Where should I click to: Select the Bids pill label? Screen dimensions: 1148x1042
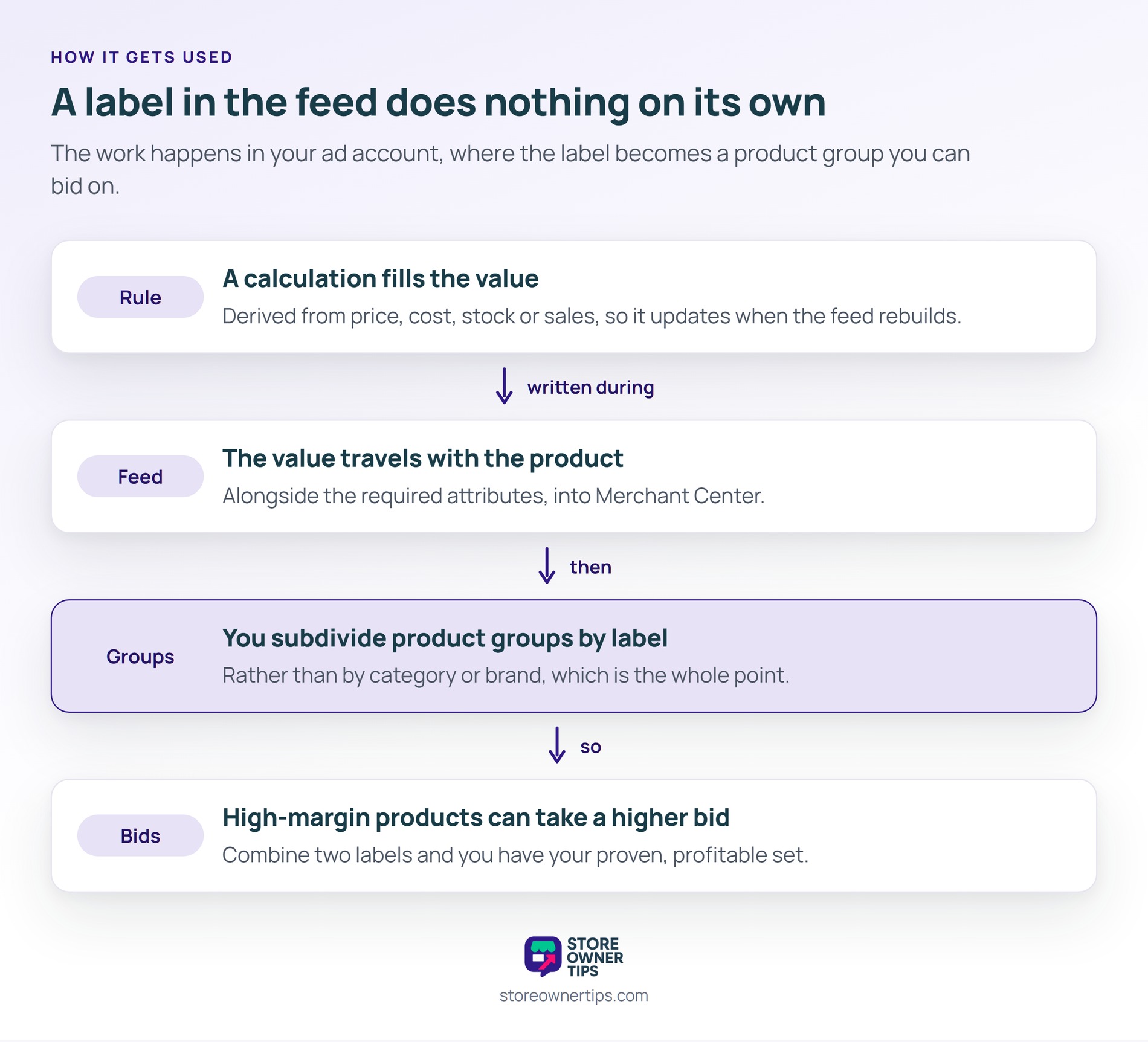coord(140,835)
